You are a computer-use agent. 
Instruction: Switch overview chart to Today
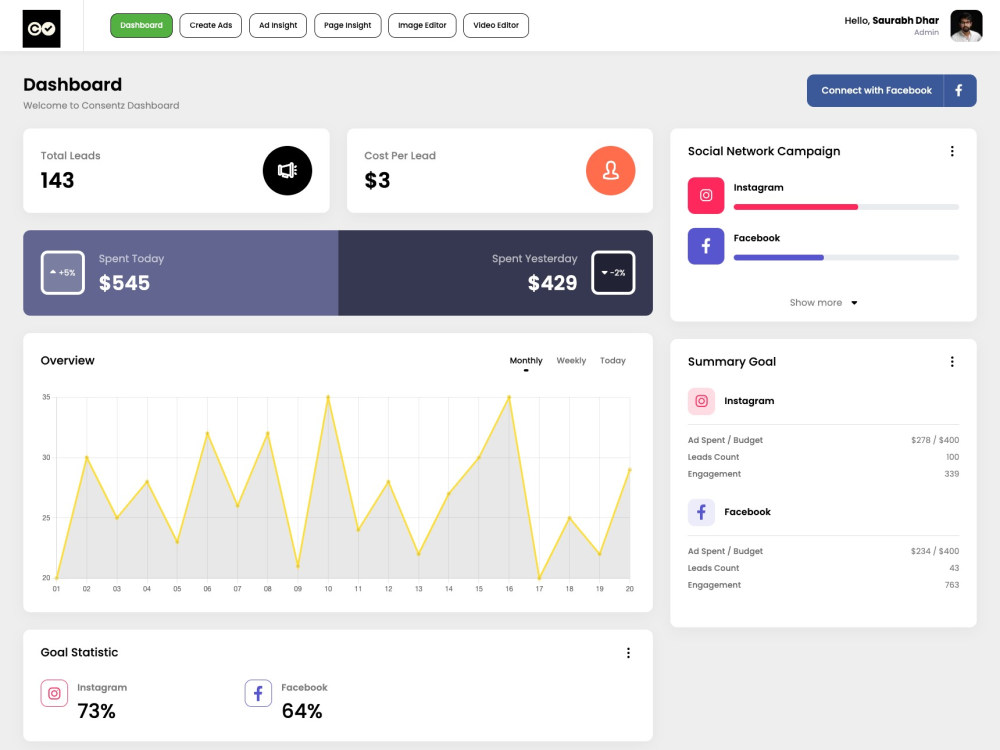[613, 361]
